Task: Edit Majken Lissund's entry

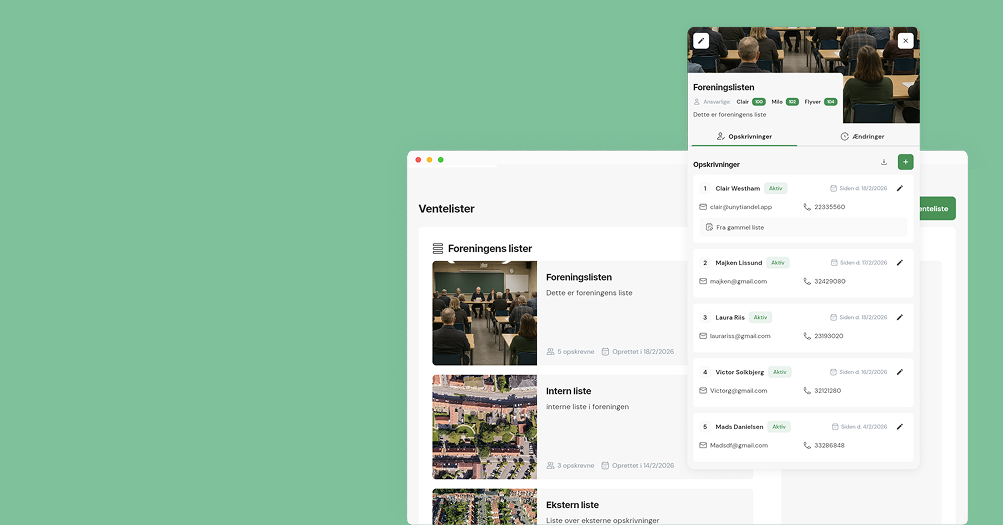Action: (899, 263)
